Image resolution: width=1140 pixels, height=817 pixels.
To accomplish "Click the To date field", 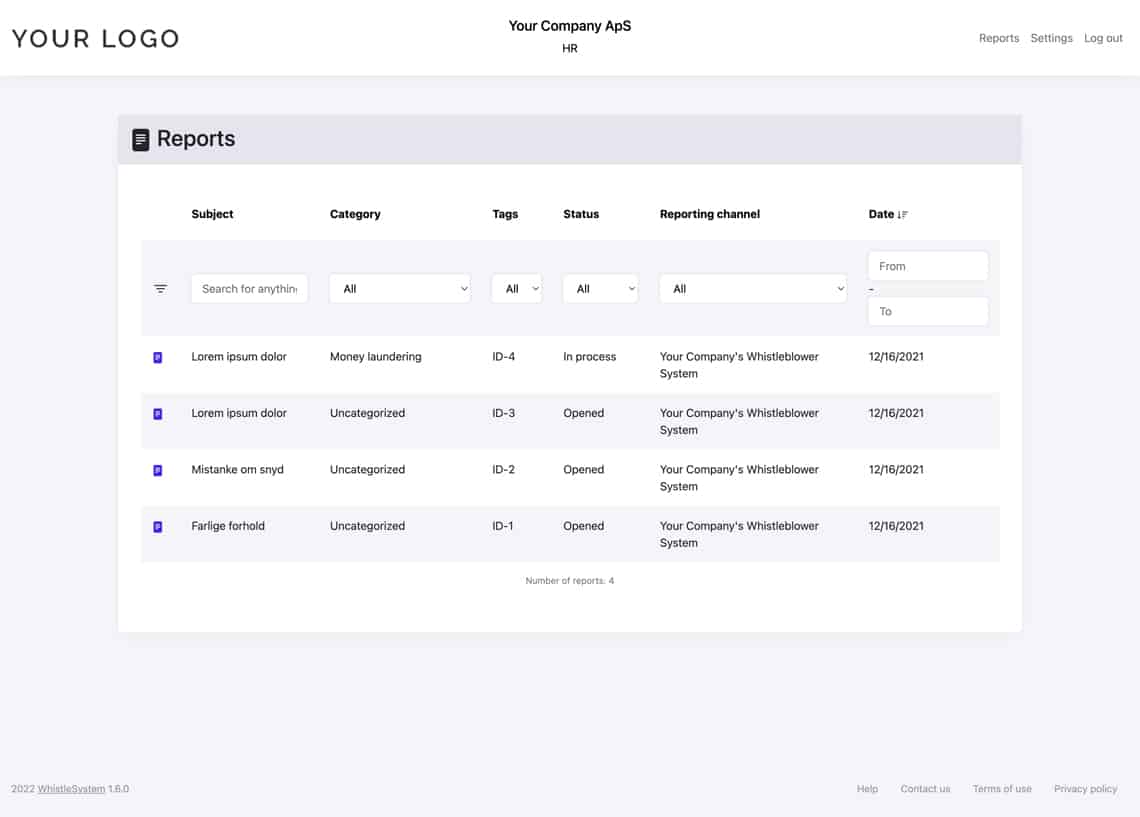I will (x=928, y=311).
